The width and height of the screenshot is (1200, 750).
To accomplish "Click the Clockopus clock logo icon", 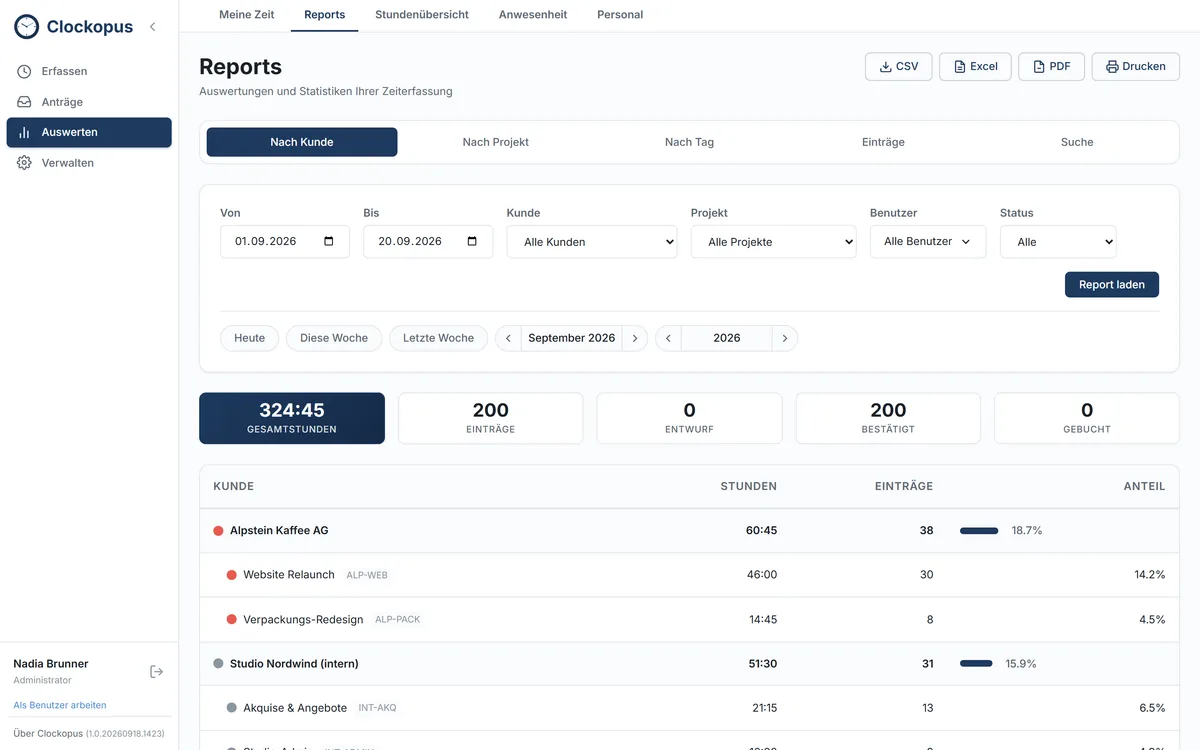I will (x=27, y=27).
